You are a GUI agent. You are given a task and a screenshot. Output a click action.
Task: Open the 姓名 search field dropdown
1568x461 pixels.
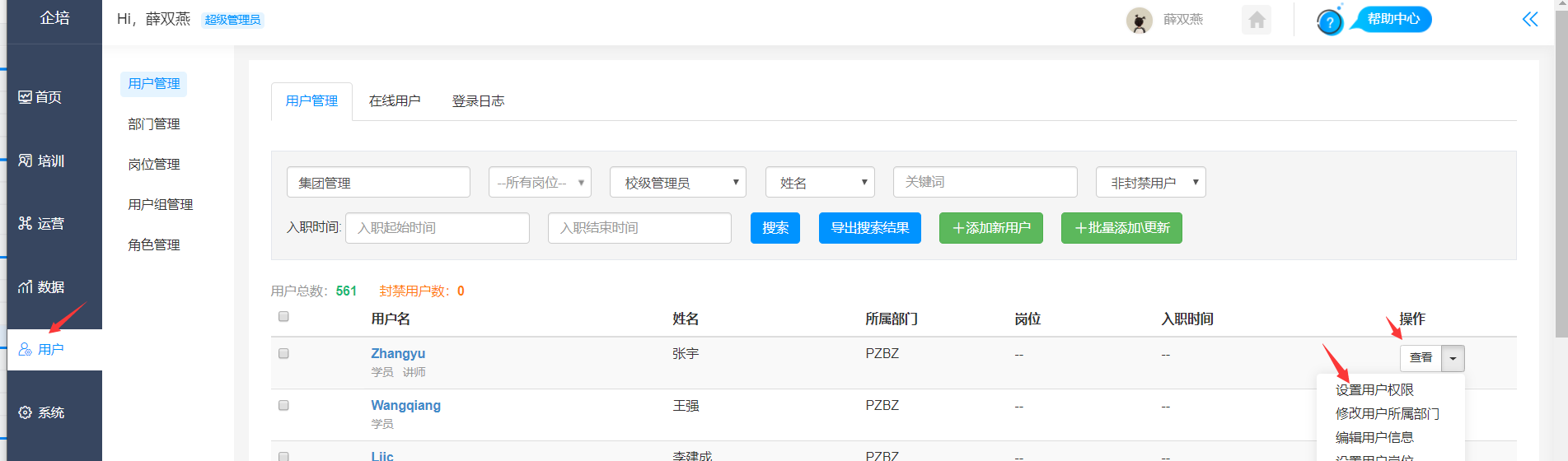pyautogui.click(x=820, y=182)
